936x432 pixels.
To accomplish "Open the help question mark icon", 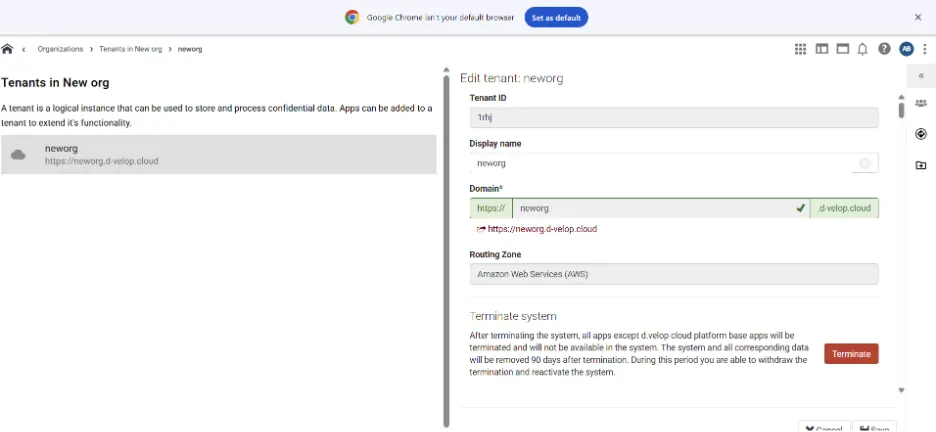I will (x=884, y=49).
